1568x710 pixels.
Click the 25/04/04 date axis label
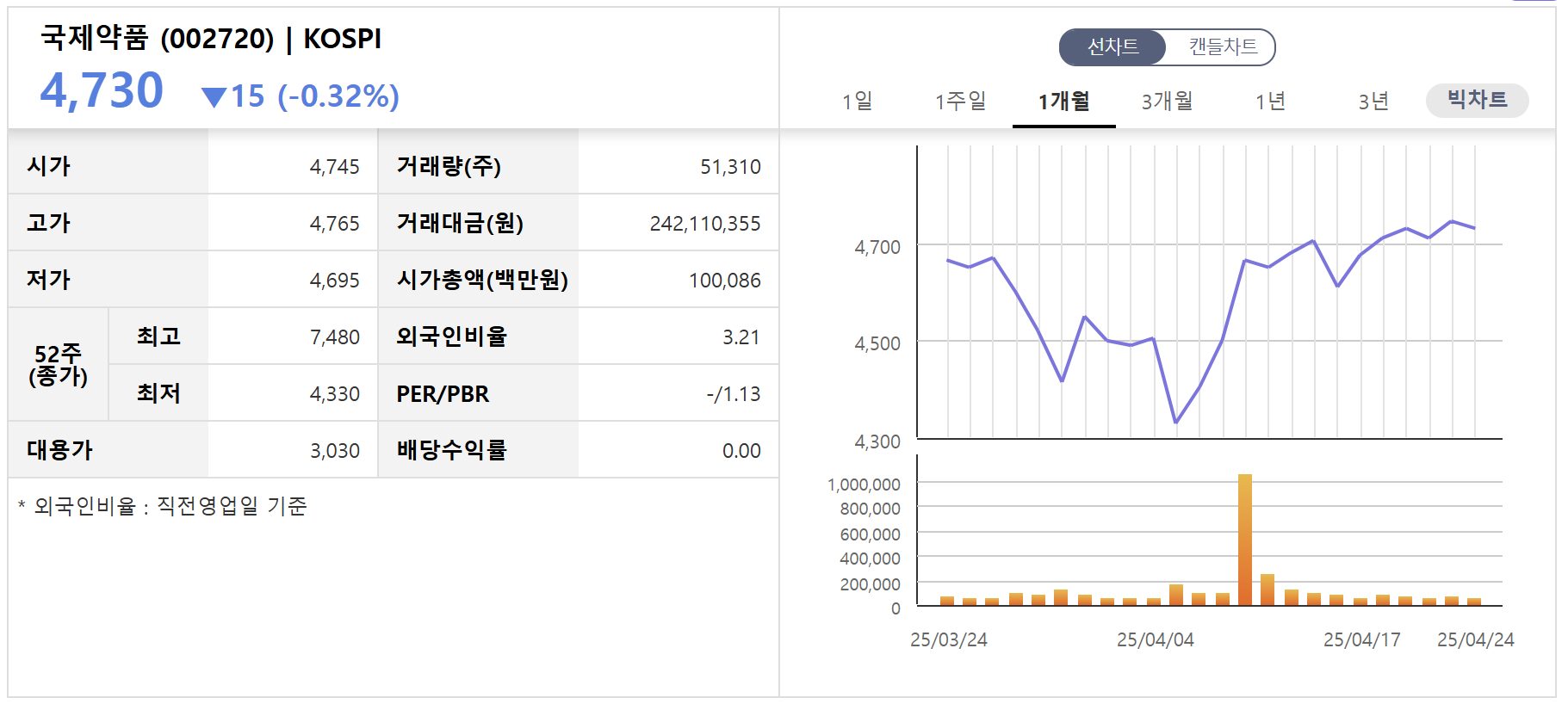pyautogui.click(x=1156, y=640)
